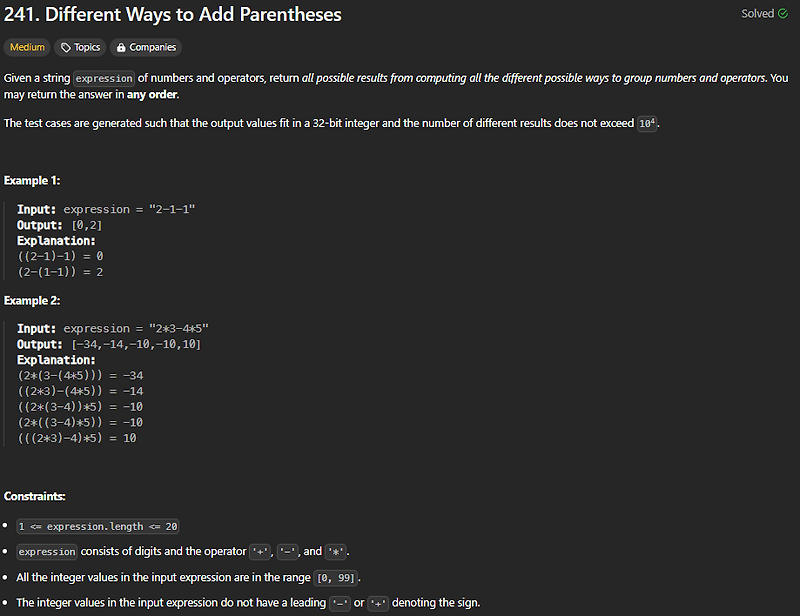Click the tag icon next to Topics
The width and height of the screenshot is (800, 616).
[67, 46]
